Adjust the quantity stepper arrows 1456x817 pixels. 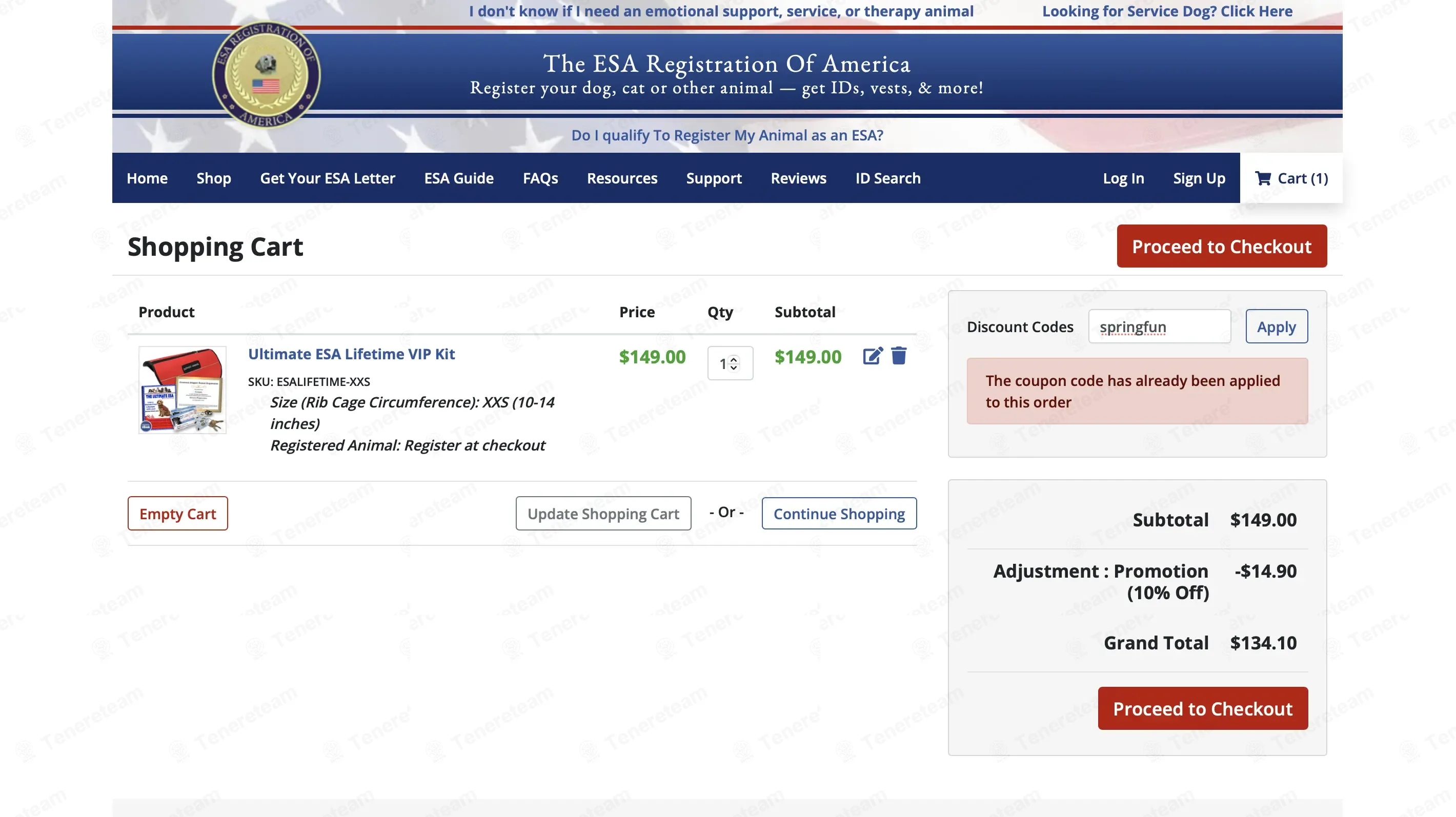point(734,363)
